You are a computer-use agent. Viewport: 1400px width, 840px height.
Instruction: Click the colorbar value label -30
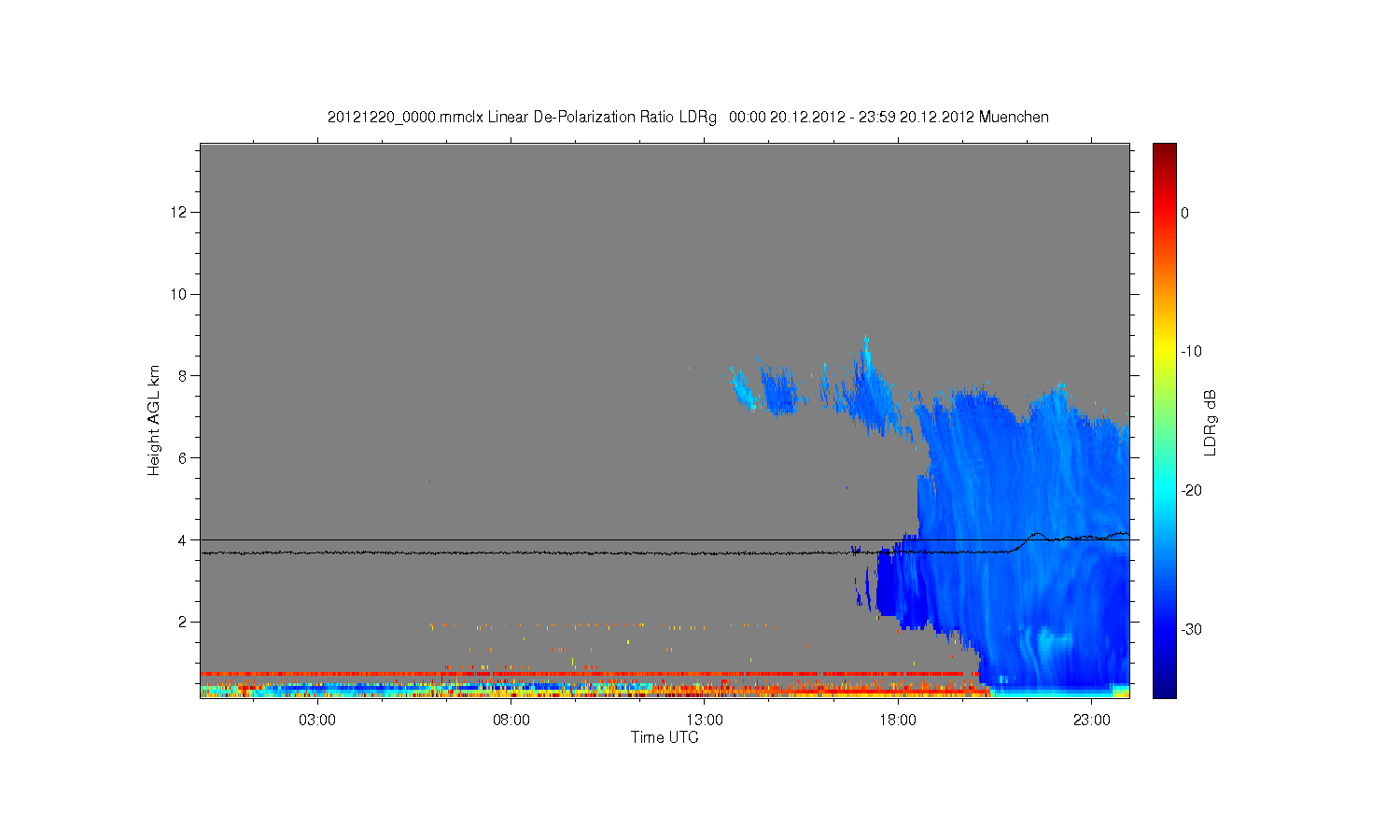pyautogui.click(x=1190, y=630)
